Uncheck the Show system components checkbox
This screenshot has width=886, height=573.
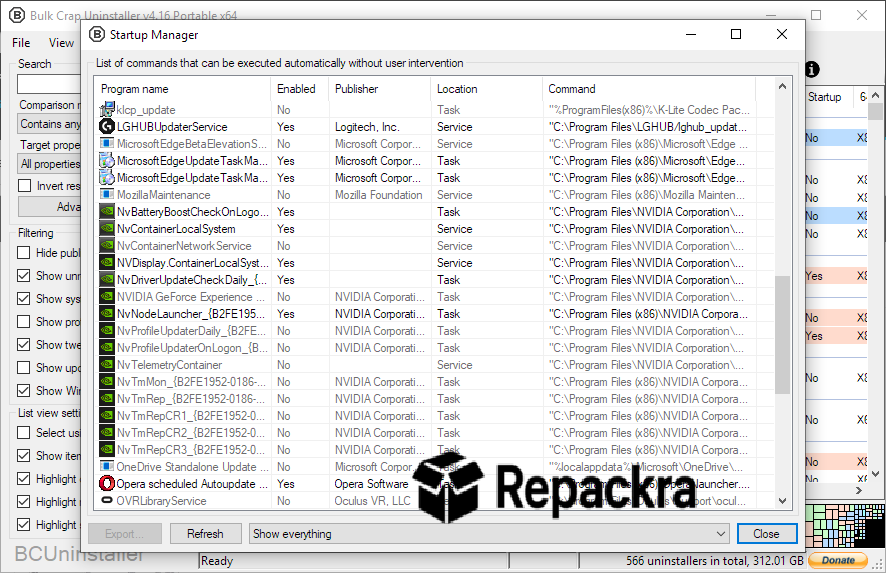pos(24,298)
